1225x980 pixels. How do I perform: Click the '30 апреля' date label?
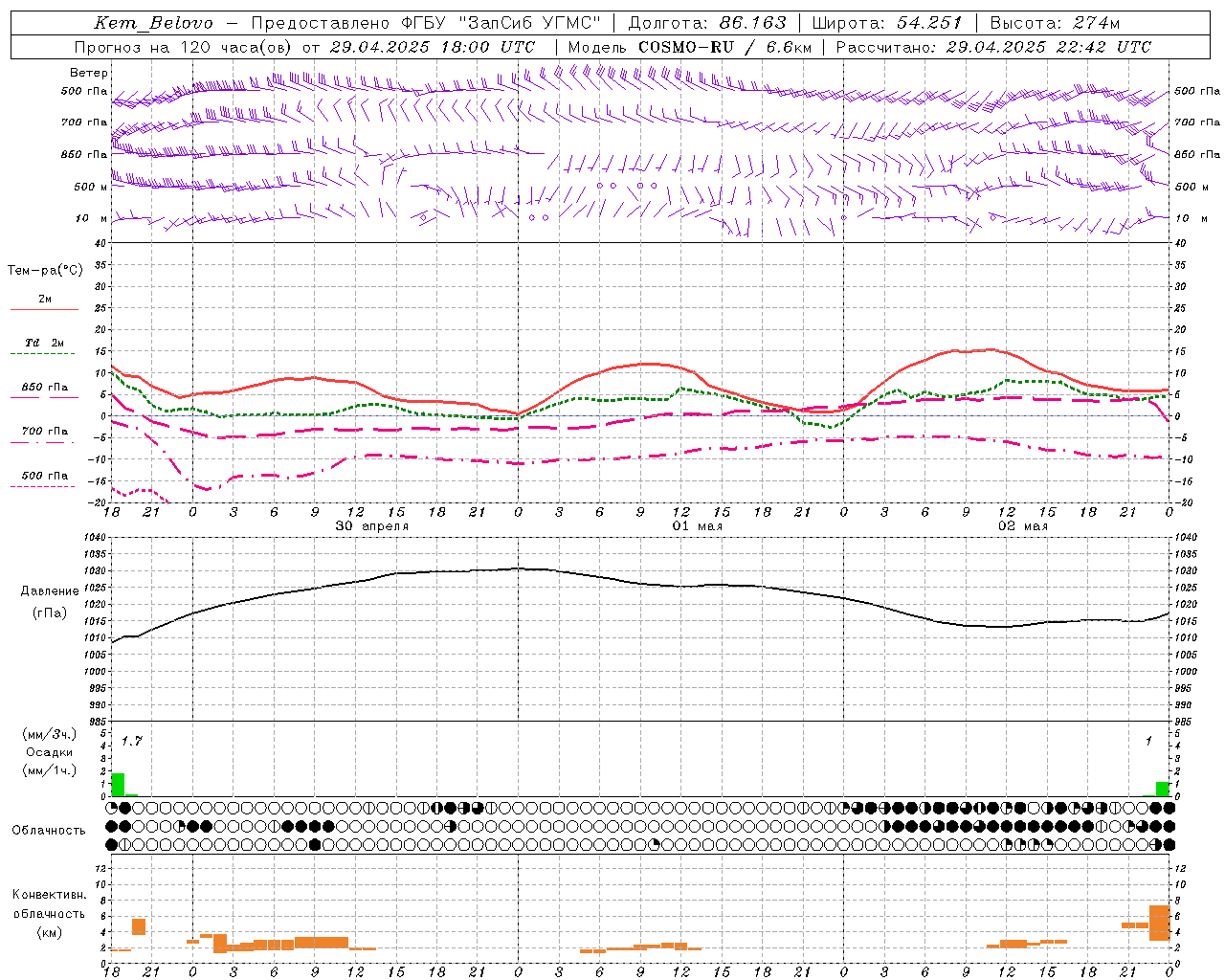tap(372, 526)
